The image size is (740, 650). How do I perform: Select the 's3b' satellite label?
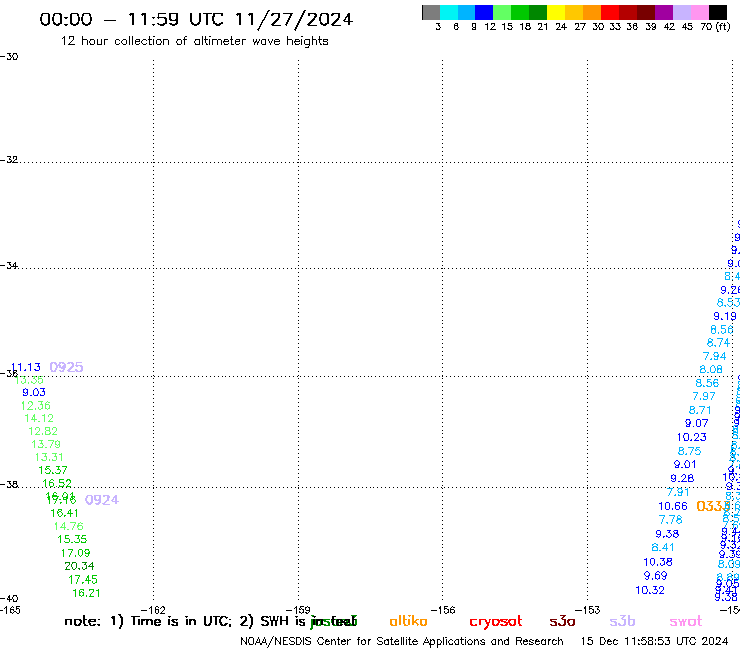[x=622, y=621]
